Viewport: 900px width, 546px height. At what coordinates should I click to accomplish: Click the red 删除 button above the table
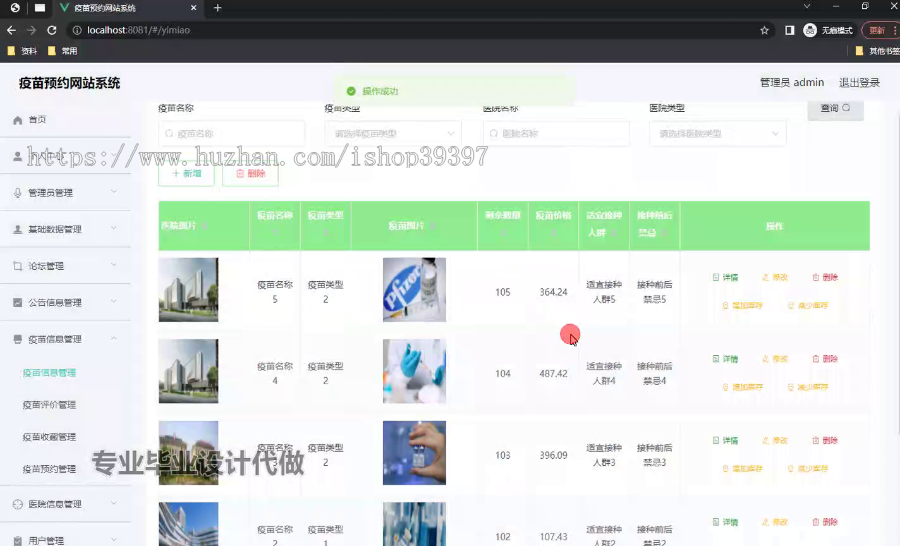tap(250, 173)
